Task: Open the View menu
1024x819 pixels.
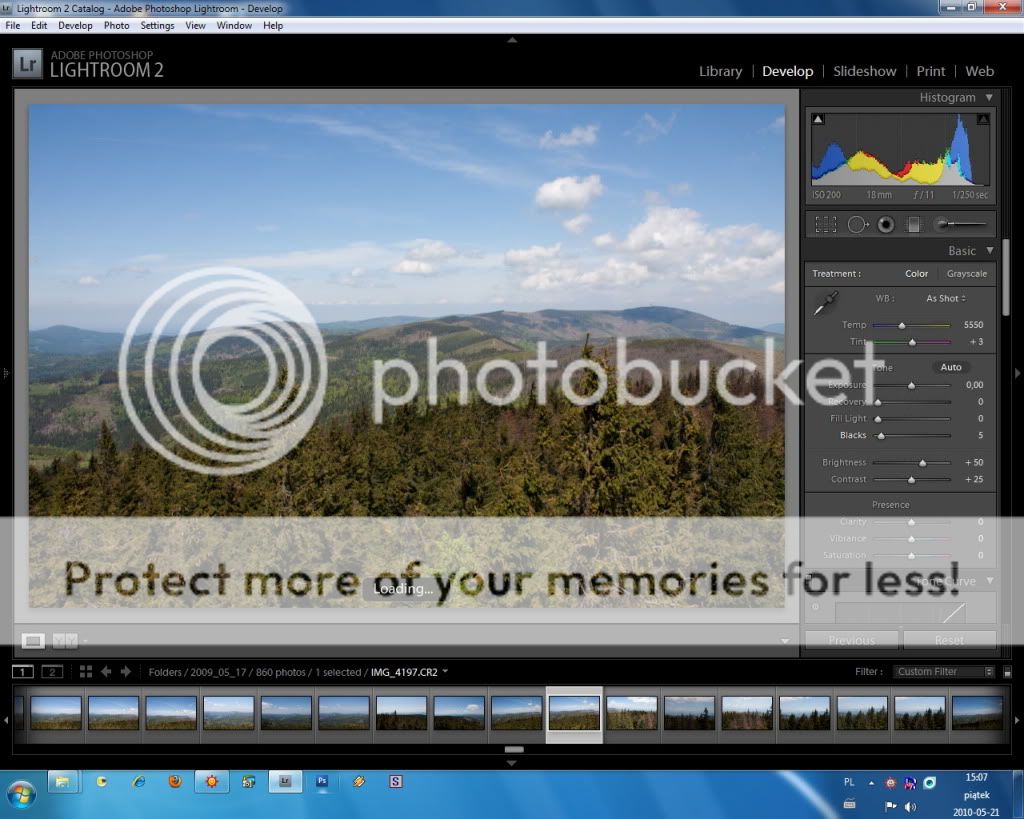Action: (x=195, y=25)
